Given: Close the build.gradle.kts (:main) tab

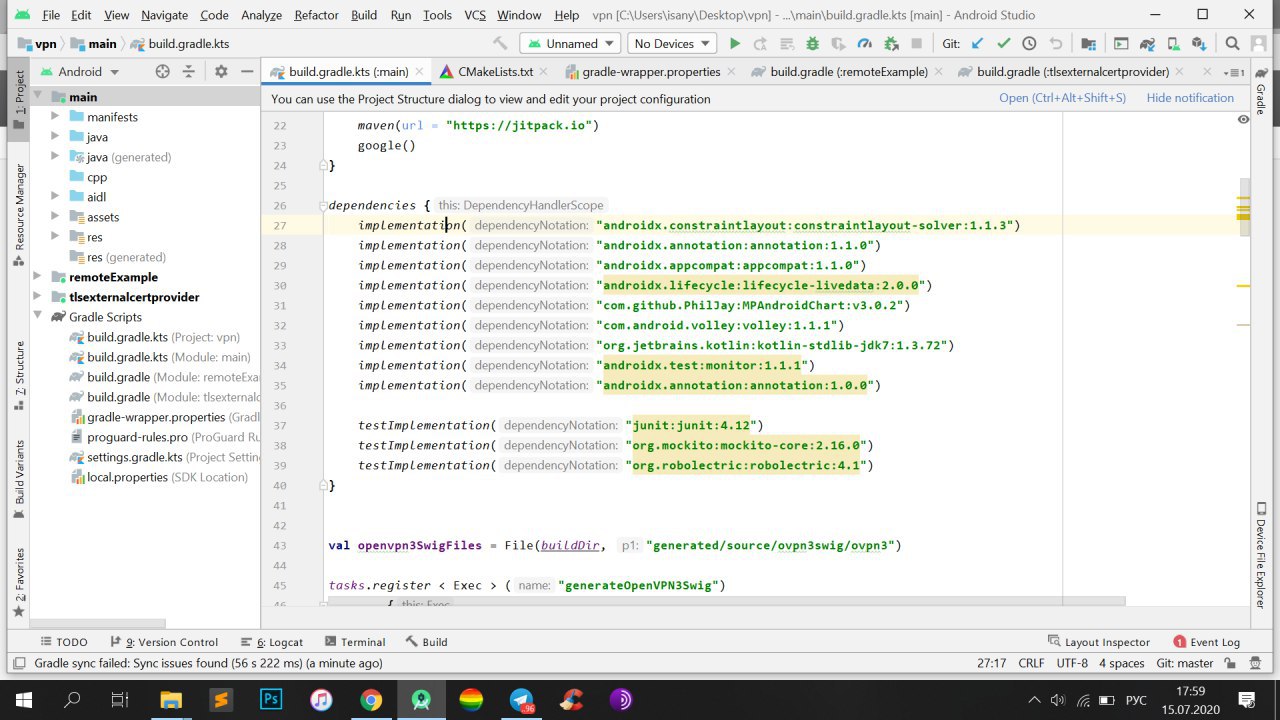Looking at the screenshot, I should click(419, 72).
